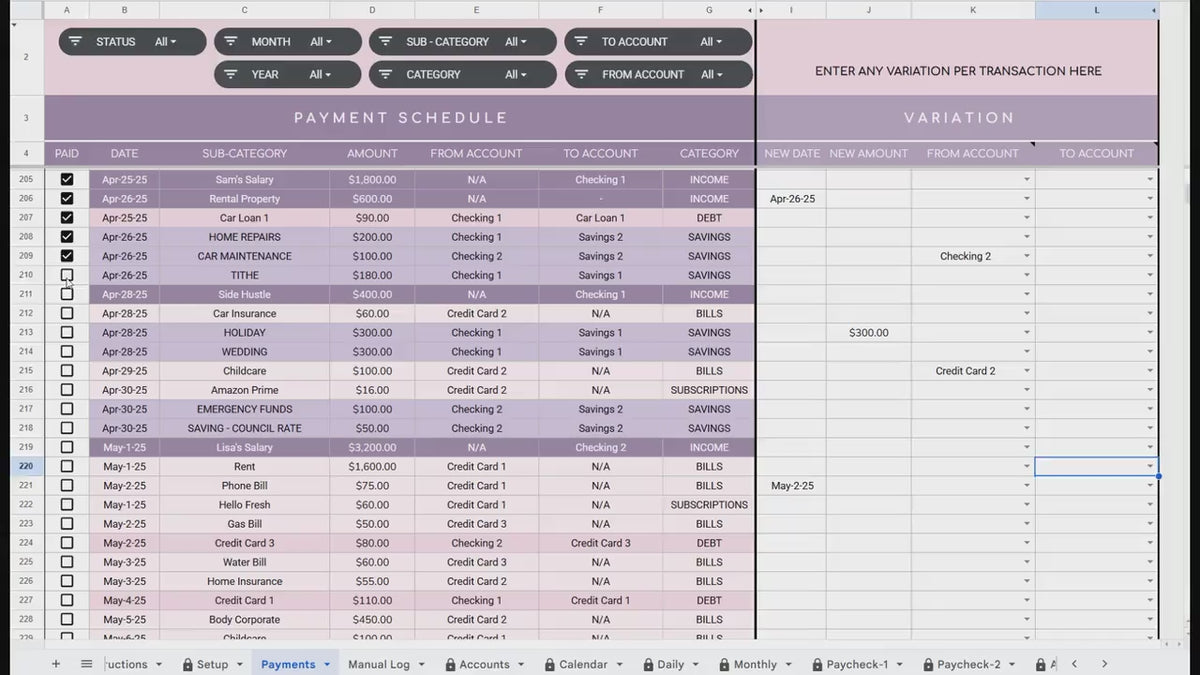The image size is (1200, 675).
Task: Select column L header
Action: [x=1096, y=10]
